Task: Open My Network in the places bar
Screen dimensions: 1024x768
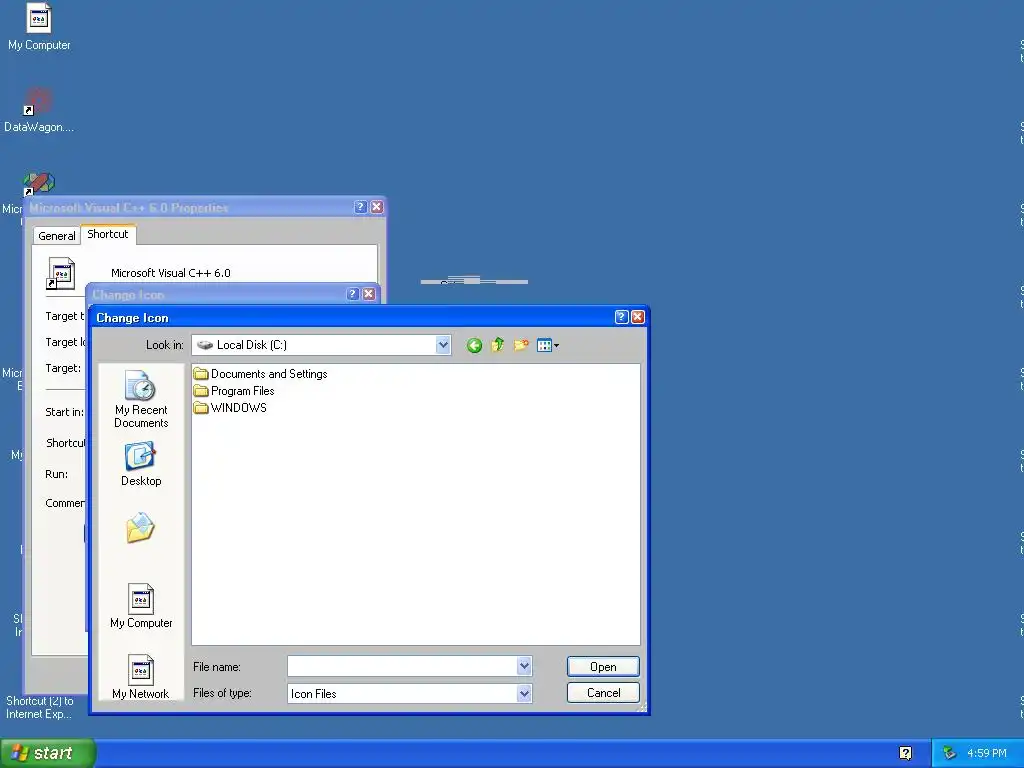Action: point(140,677)
